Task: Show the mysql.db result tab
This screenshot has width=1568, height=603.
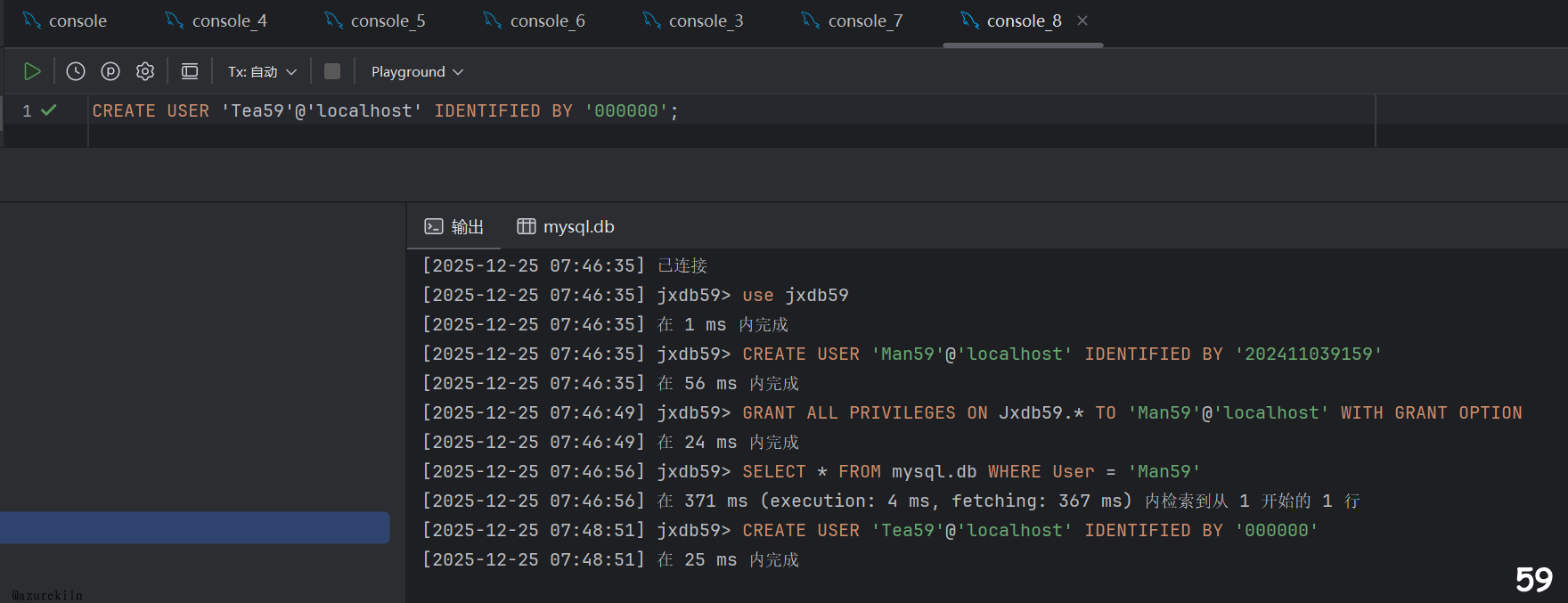Action: coord(567,227)
